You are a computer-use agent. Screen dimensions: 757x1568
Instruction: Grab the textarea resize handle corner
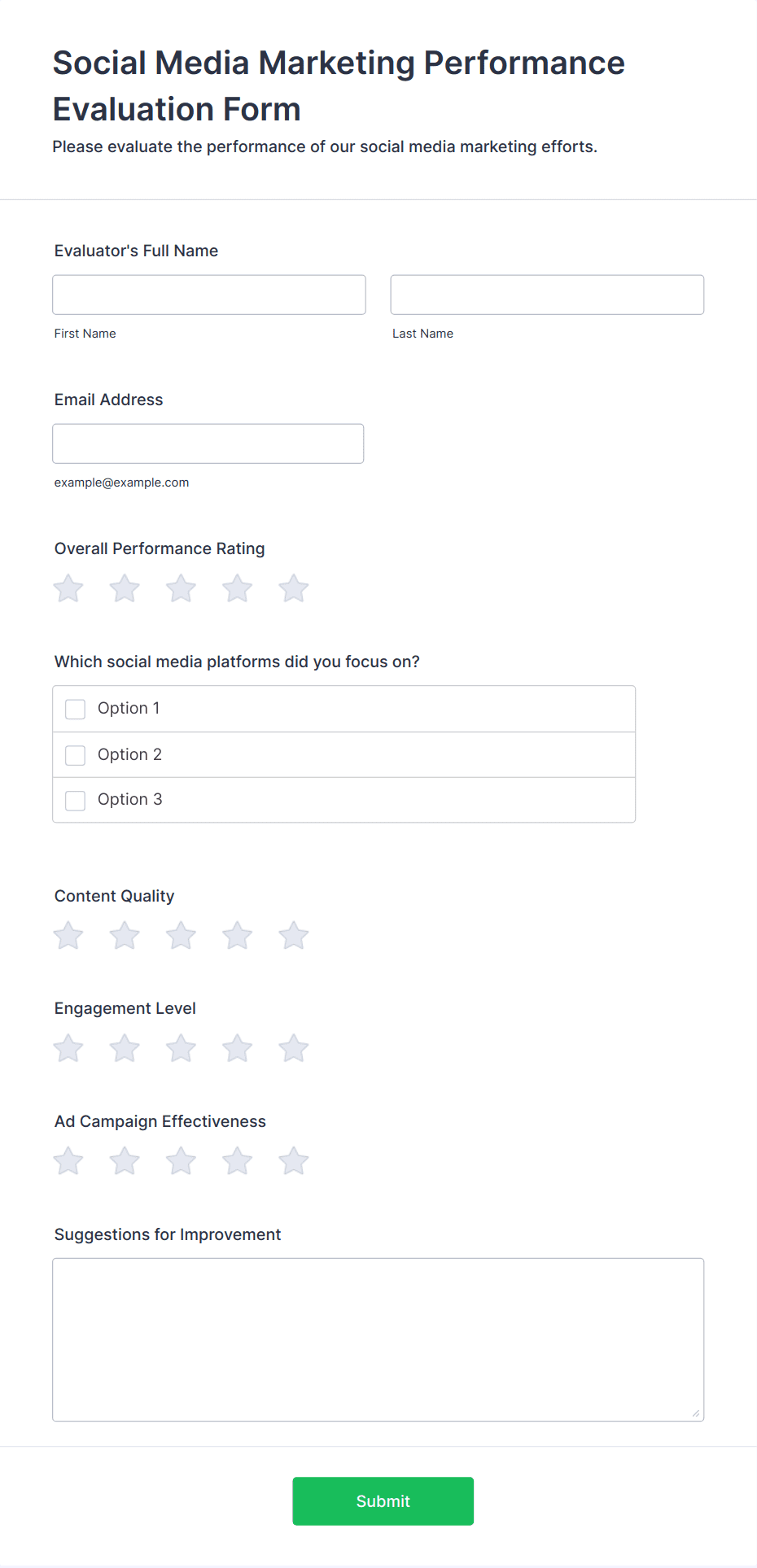(x=696, y=1413)
